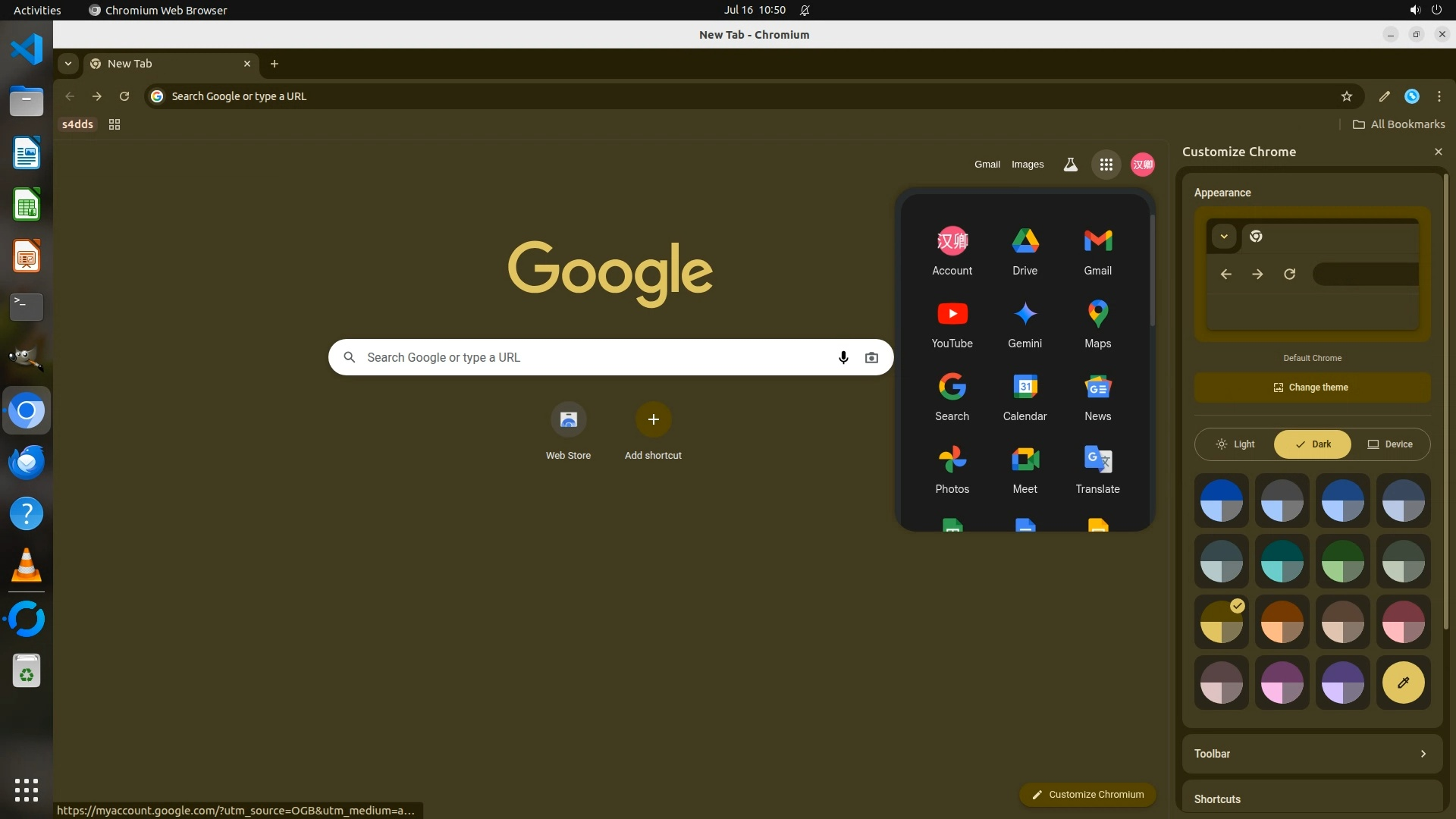This screenshot has width=1456, height=819.
Task: Open the Google apps grid launcher
Action: click(1106, 165)
